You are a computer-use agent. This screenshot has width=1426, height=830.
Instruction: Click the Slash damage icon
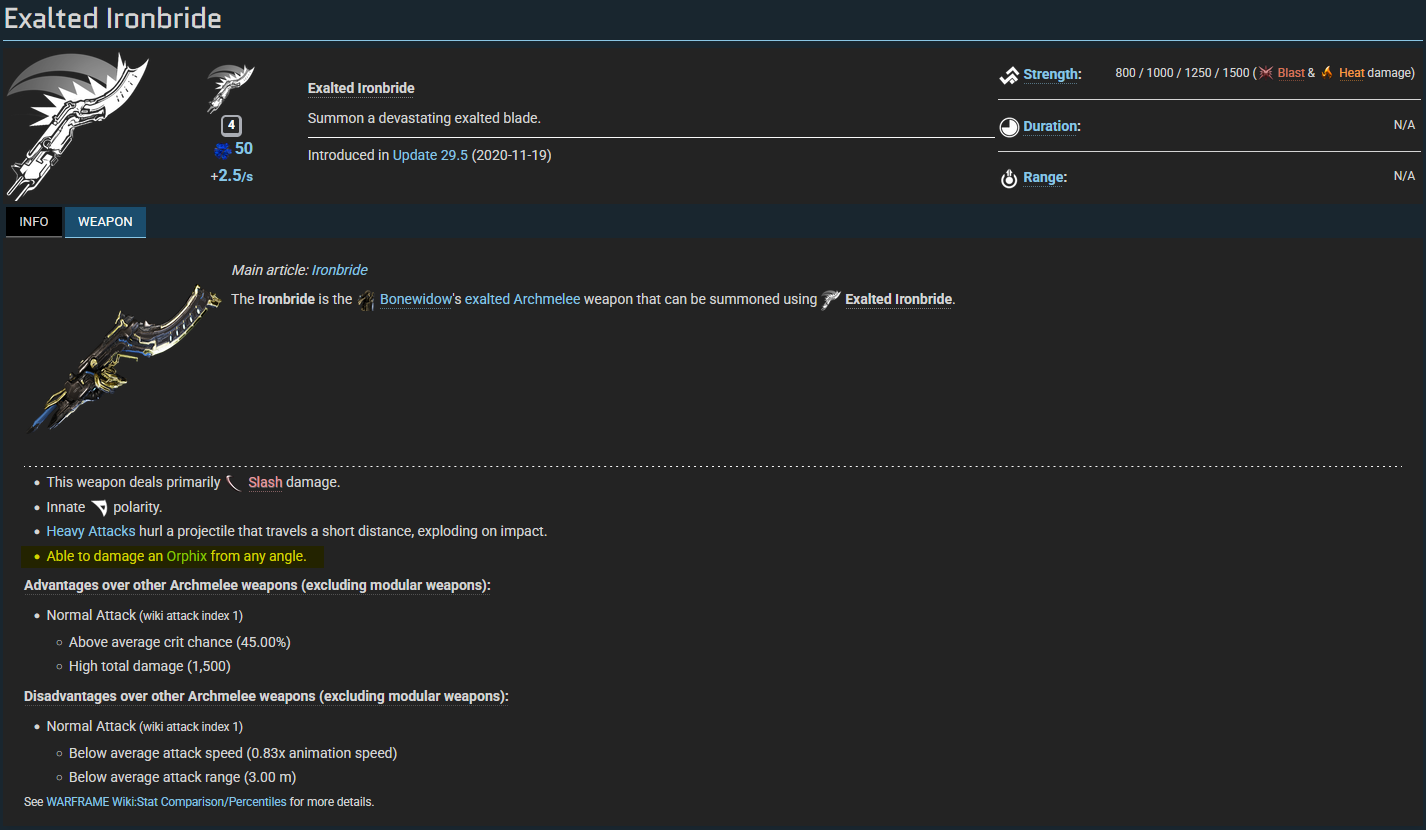tap(234, 483)
